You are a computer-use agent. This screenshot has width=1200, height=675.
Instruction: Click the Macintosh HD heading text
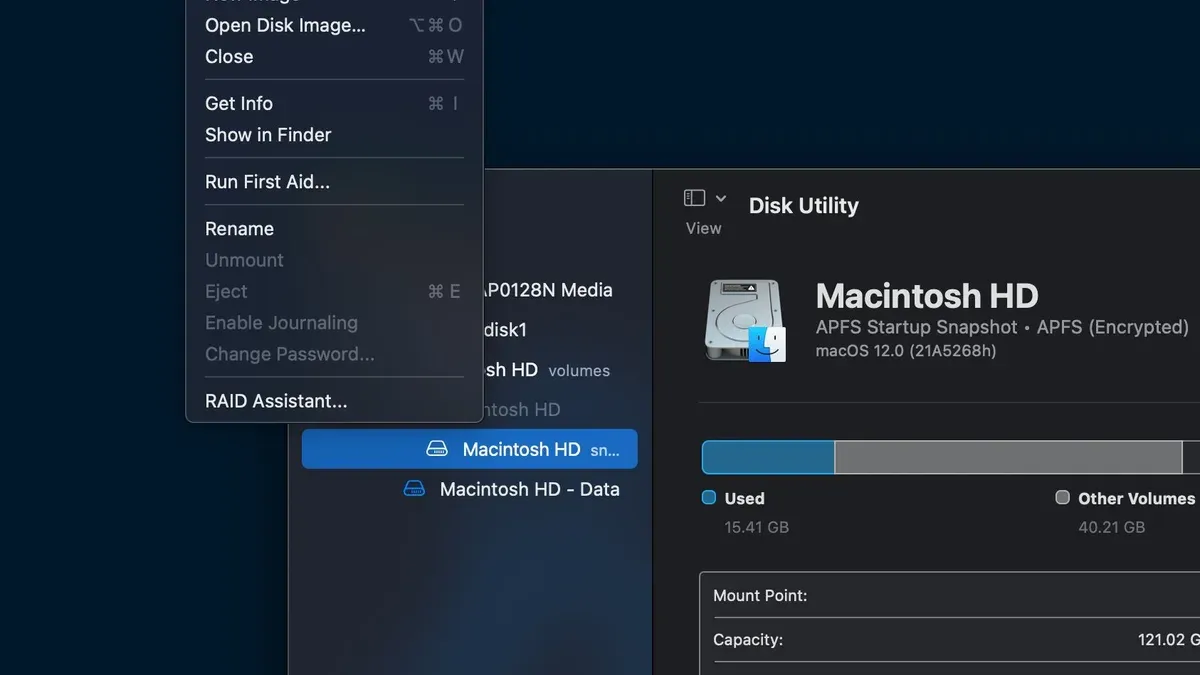pyautogui.click(x=927, y=296)
